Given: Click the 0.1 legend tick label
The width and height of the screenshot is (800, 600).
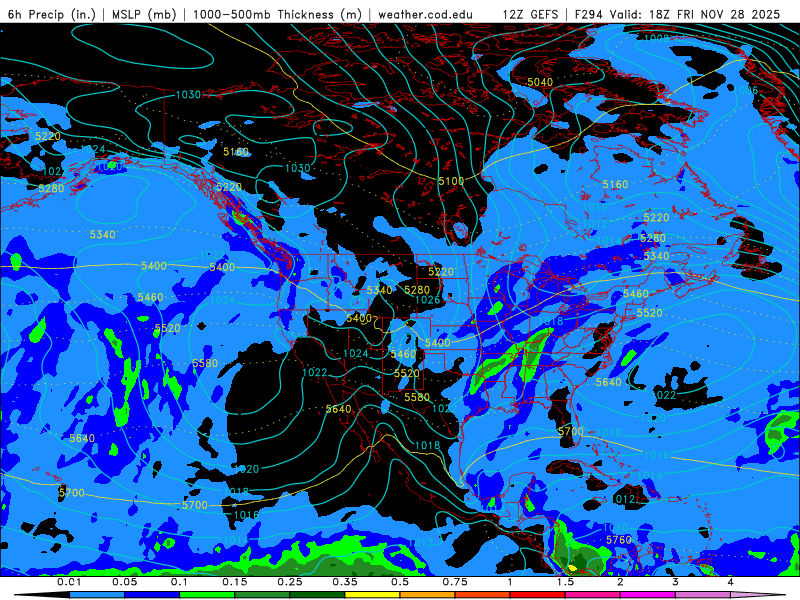Looking at the screenshot, I should point(180,582).
